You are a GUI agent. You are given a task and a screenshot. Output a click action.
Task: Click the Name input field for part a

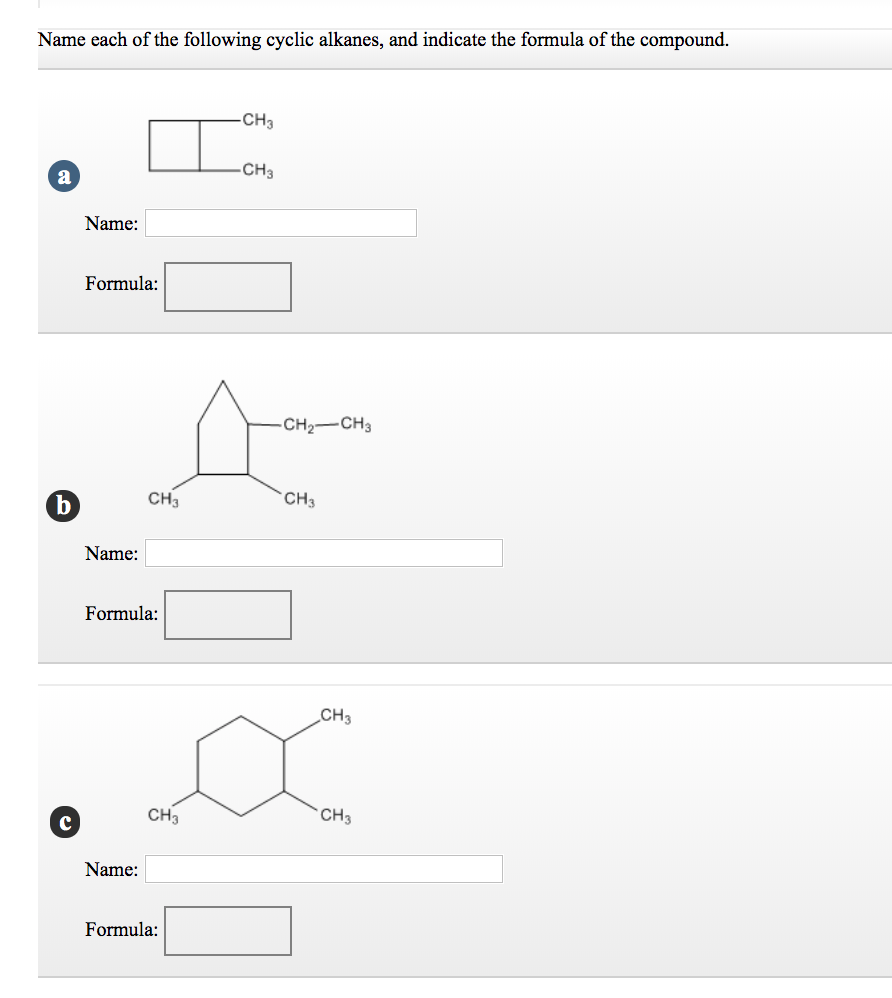280,222
